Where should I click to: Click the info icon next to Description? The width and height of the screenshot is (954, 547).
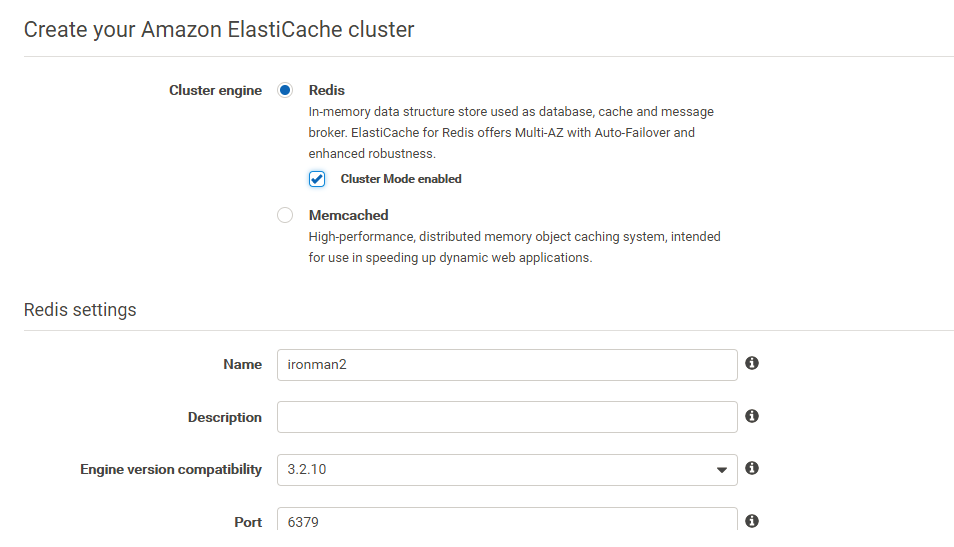(x=752, y=416)
